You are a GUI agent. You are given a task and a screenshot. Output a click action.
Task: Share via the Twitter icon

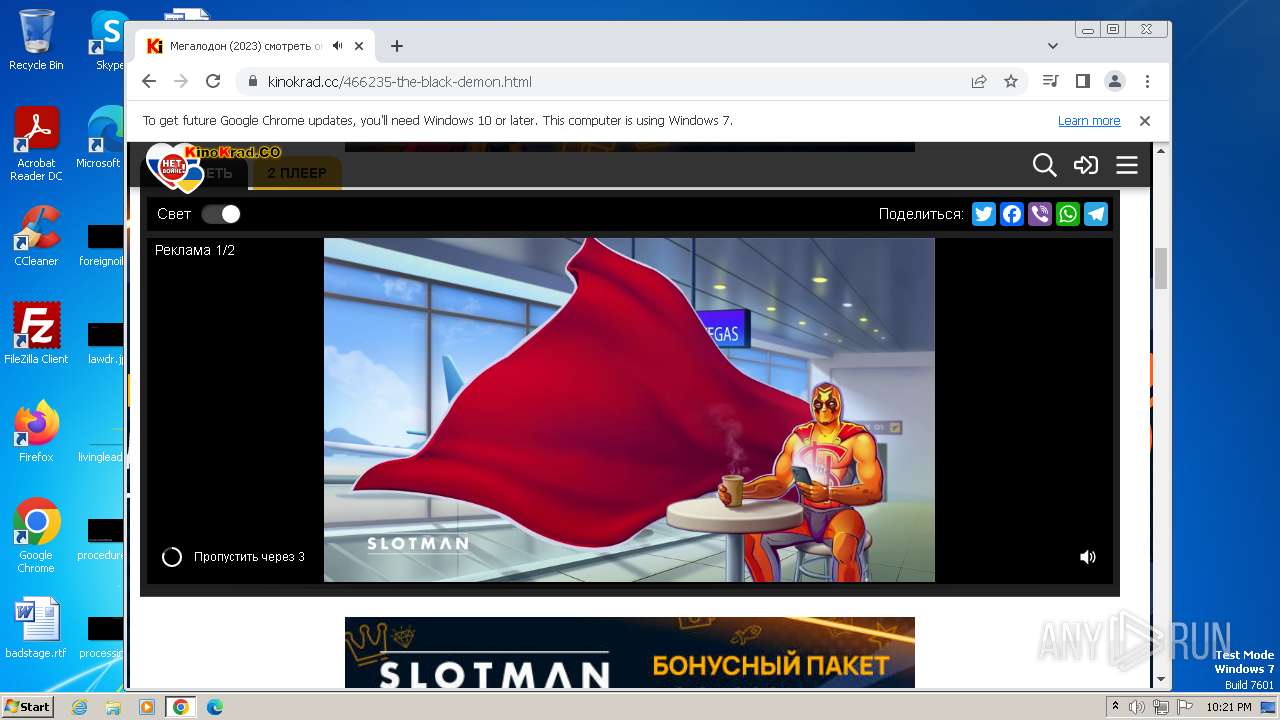pyautogui.click(x=984, y=214)
